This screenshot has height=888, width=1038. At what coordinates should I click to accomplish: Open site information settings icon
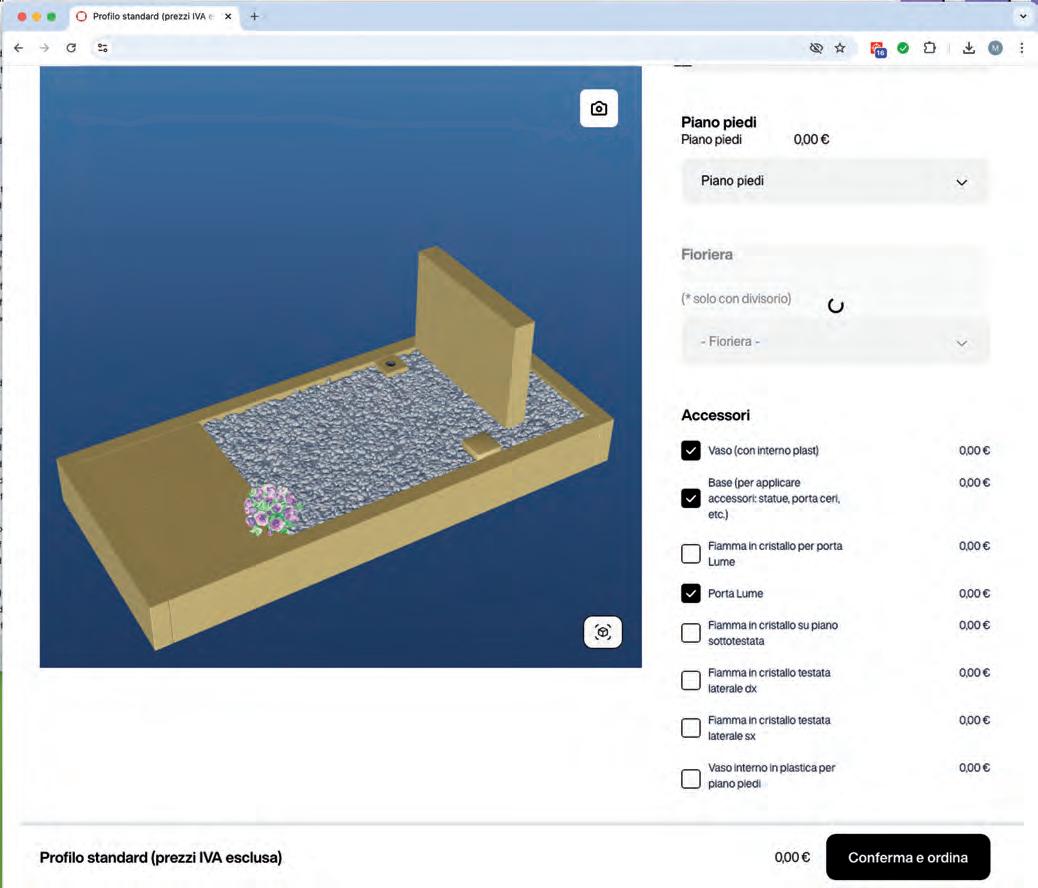coord(103,48)
